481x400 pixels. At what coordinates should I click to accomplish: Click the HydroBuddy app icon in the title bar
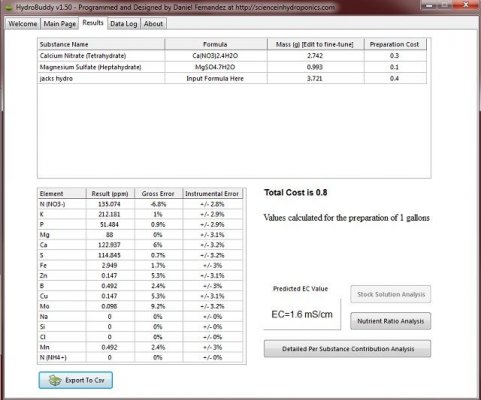click(x=8, y=7)
